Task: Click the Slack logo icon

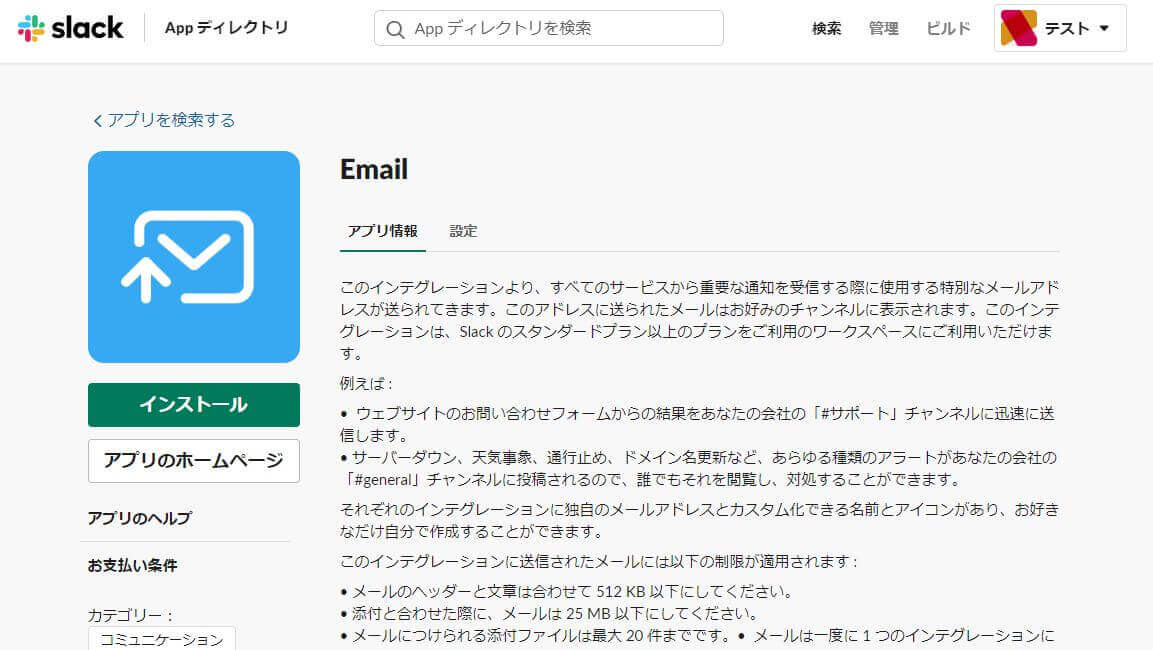Action: pos(31,28)
